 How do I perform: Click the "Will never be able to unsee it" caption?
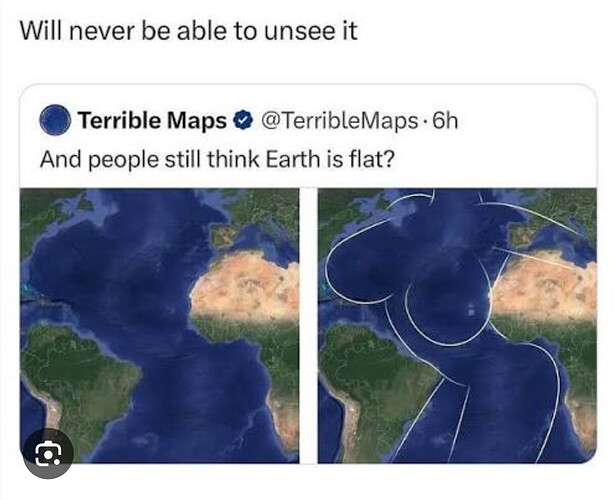(x=190, y=31)
